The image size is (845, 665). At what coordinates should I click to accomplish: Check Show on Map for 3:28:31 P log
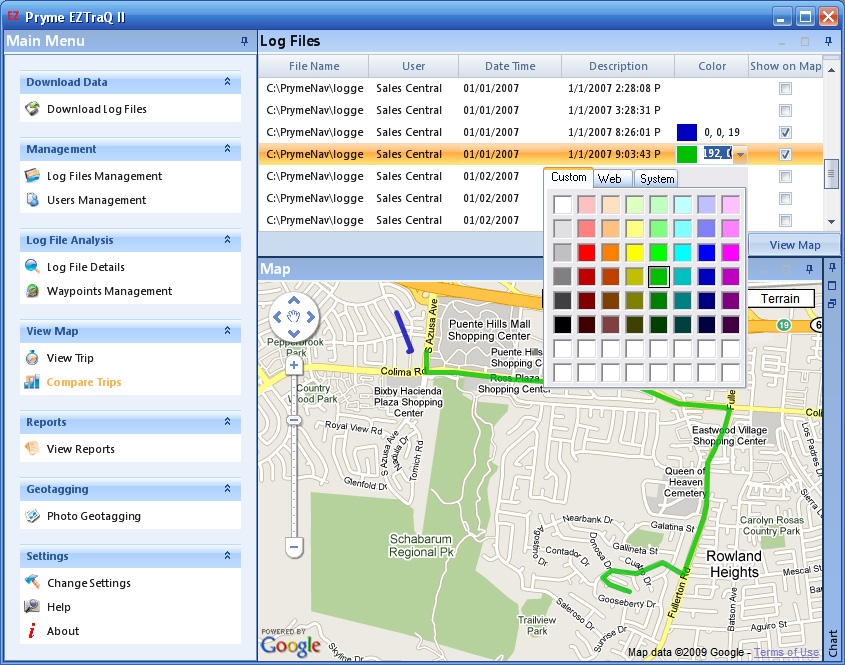[x=786, y=110]
